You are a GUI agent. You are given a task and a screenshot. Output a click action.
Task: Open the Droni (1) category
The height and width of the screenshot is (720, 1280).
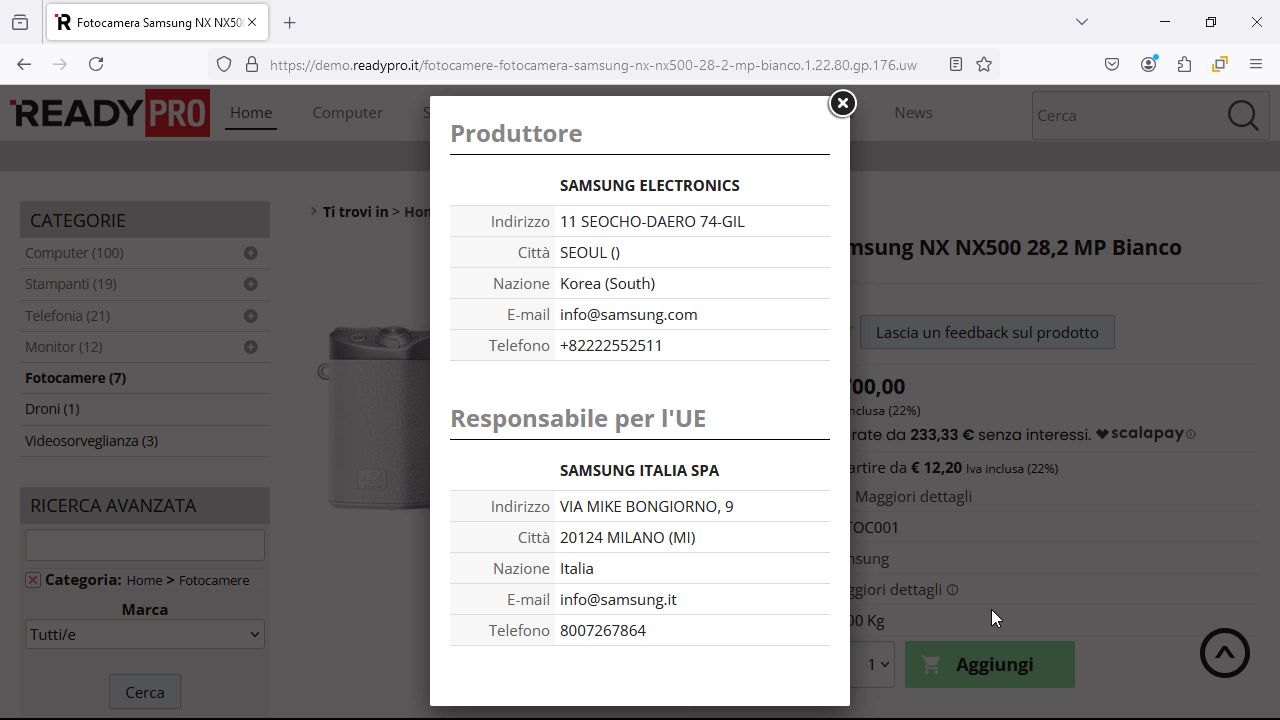click(52, 409)
